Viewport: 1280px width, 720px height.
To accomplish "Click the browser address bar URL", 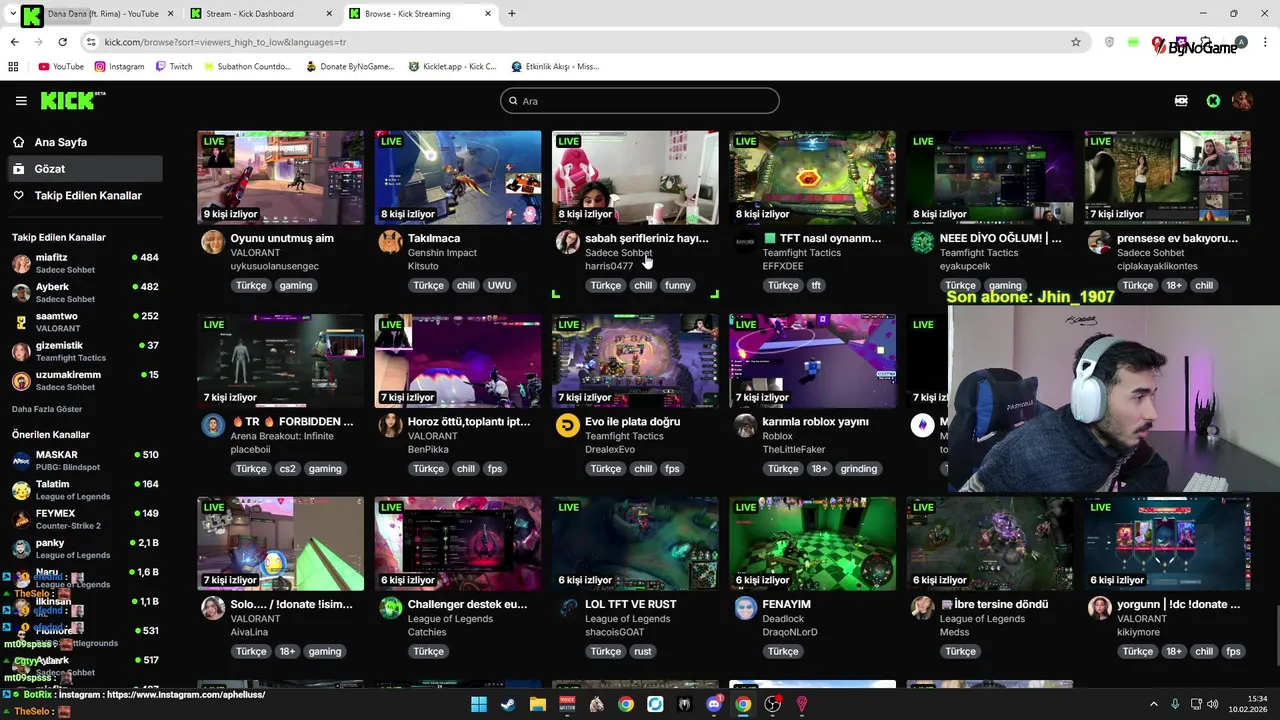I will click(x=226, y=42).
